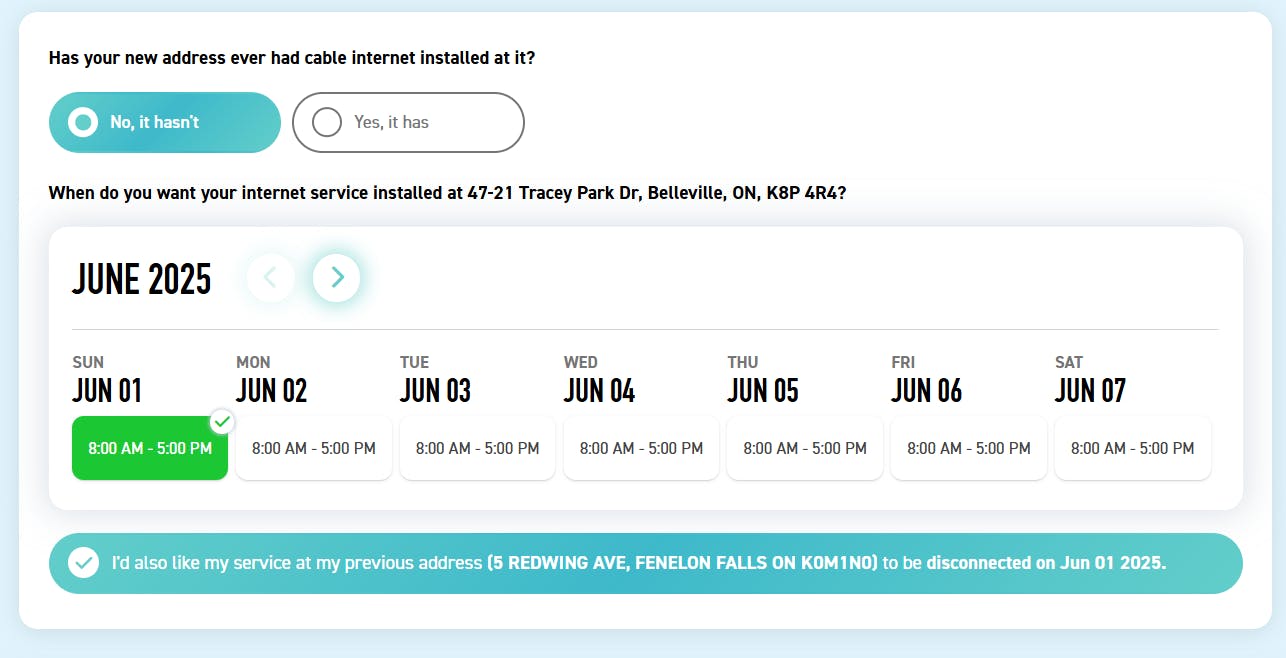Click the WED JUN 04 date header

point(599,380)
